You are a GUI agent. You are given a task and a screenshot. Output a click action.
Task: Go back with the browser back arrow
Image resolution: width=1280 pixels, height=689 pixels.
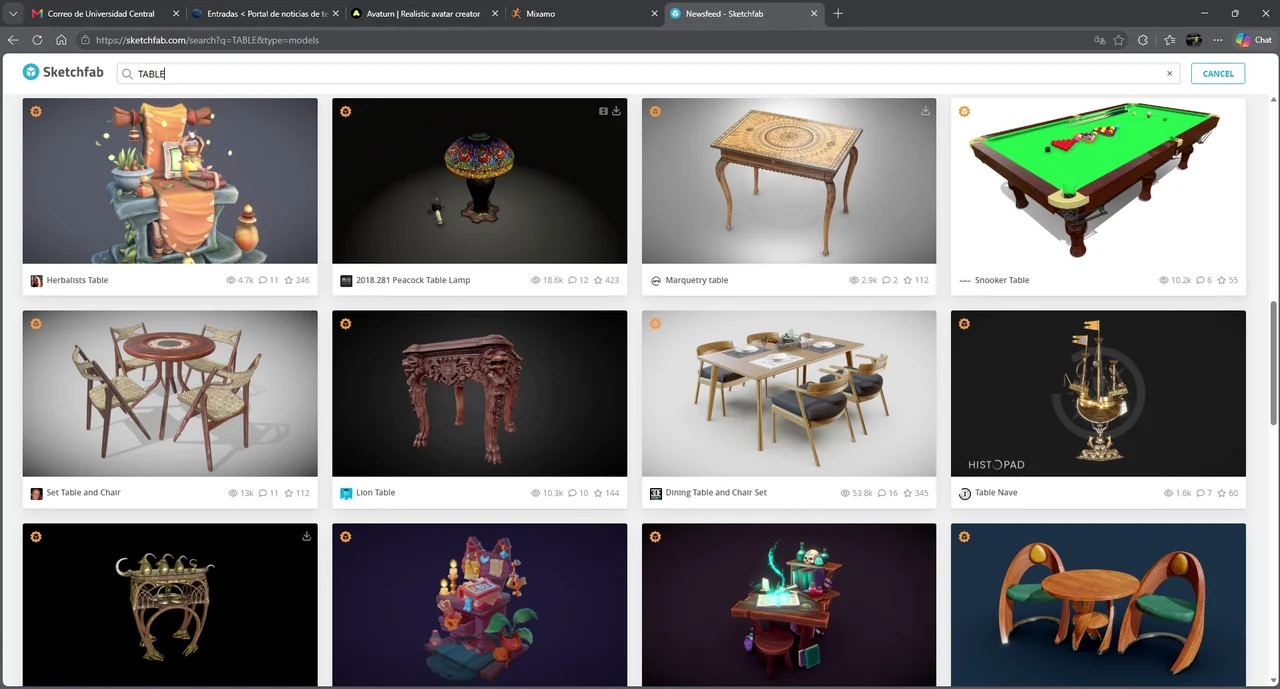(x=13, y=40)
